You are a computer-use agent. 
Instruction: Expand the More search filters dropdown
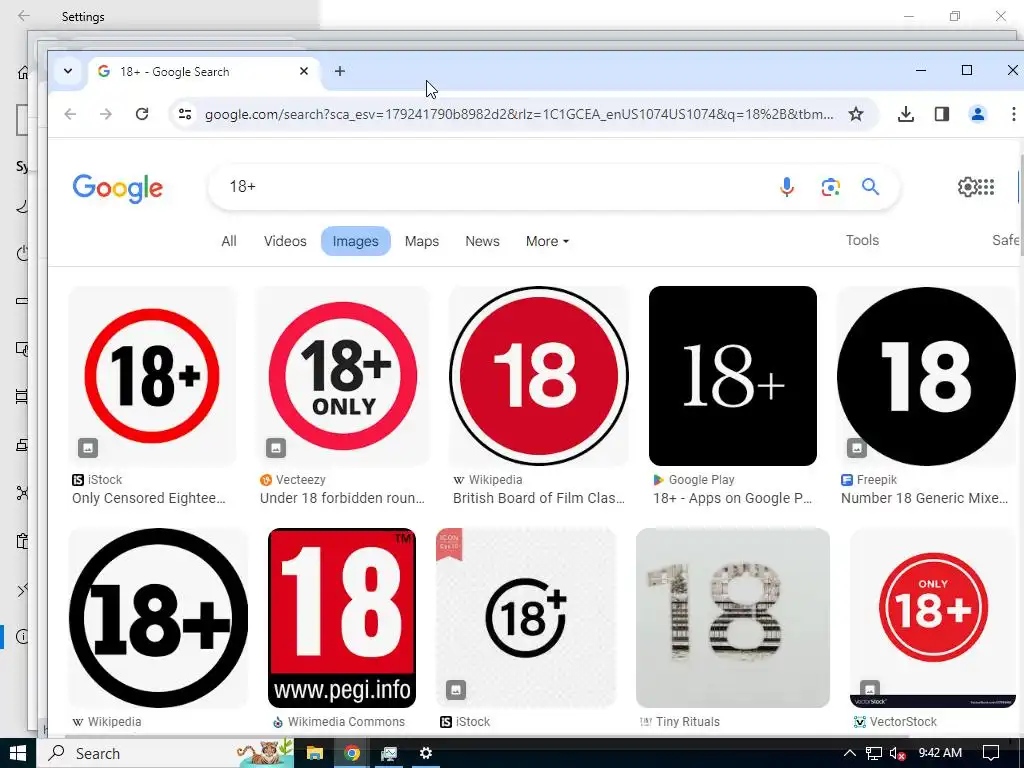[547, 241]
